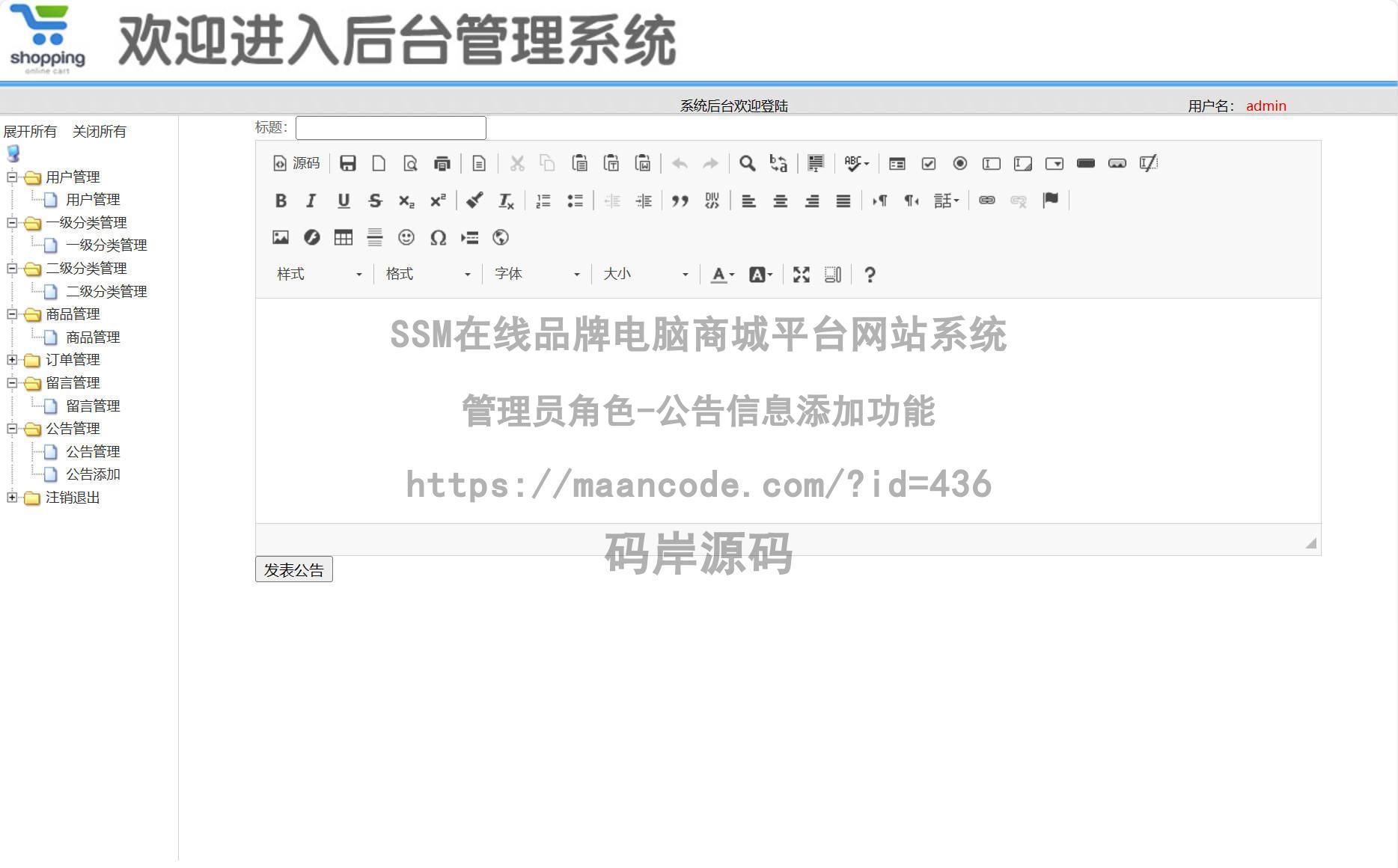Open the background color picker
Image resolution: width=1398 pixels, height=868 pixels.
tap(760, 275)
